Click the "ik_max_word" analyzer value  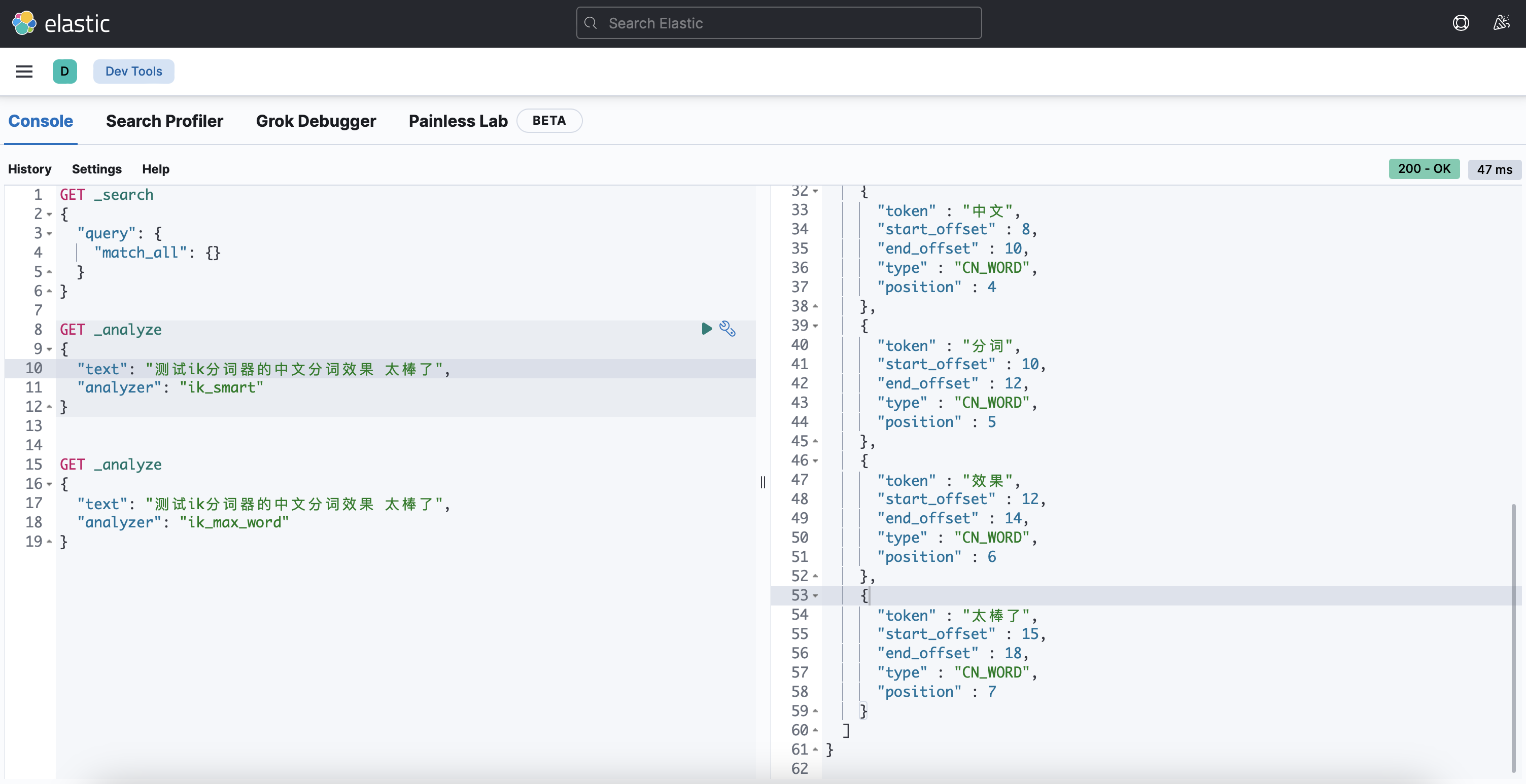click(234, 523)
